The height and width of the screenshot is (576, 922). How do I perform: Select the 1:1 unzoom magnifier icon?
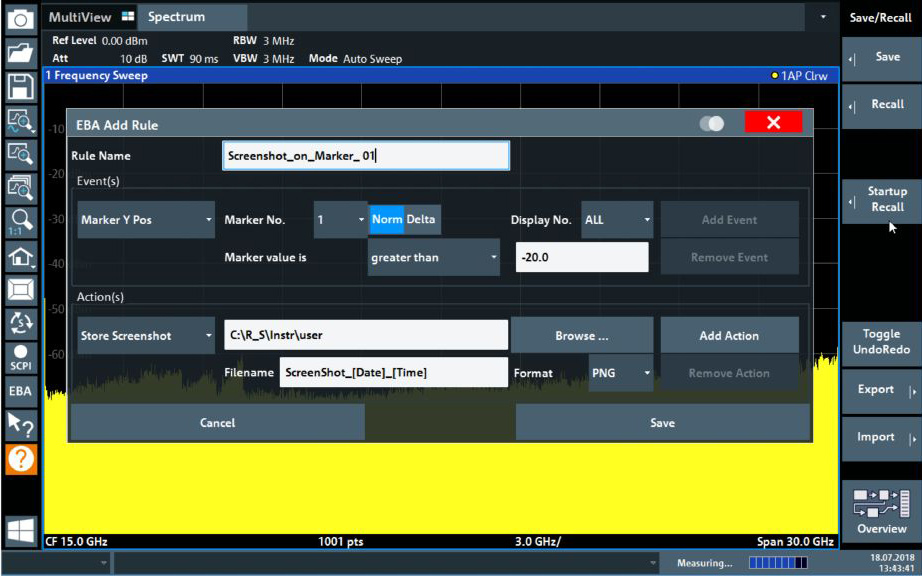[x=21, y=221]
